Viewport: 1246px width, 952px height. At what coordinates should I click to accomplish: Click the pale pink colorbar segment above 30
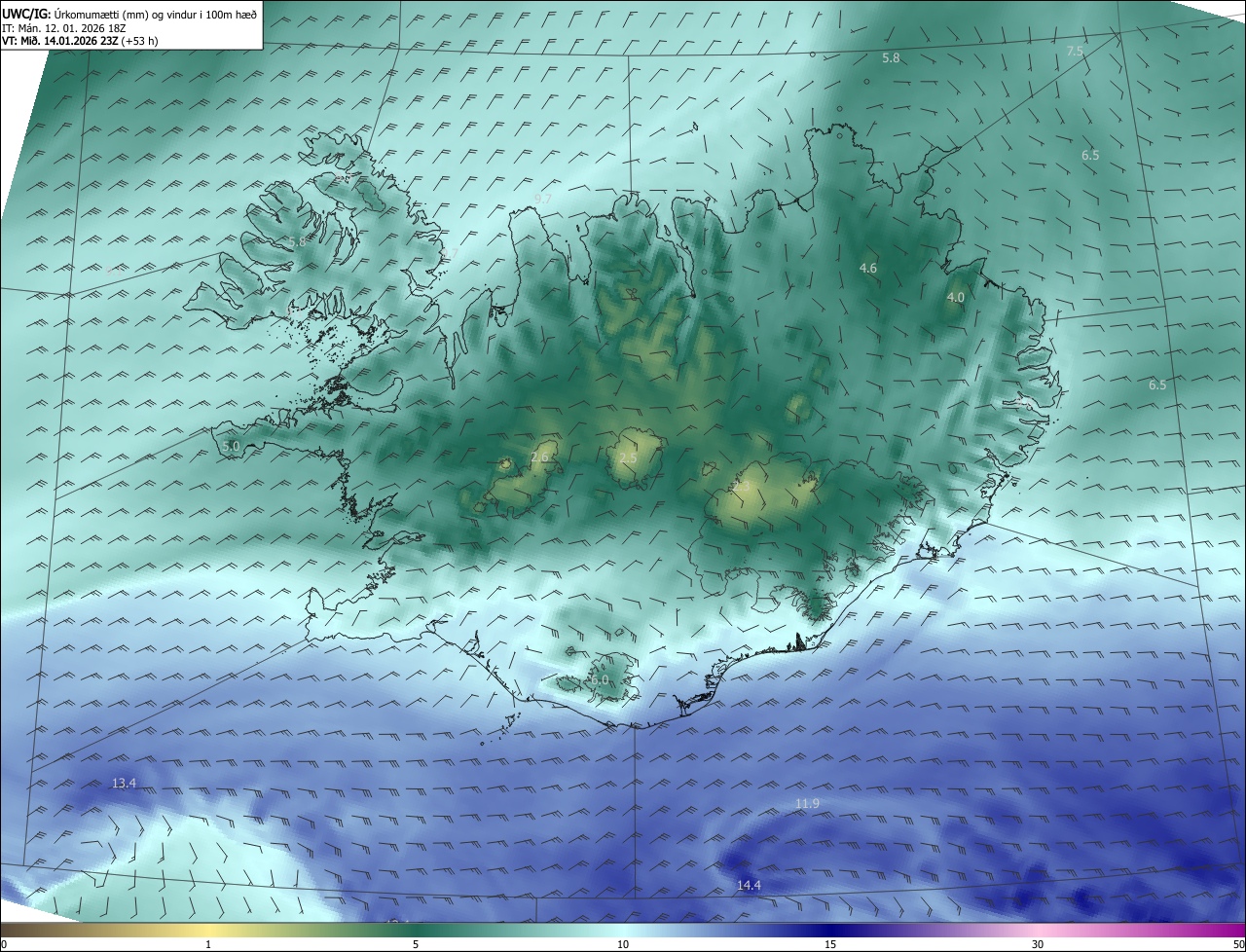pyautogui.click(x=1038, y=930)
